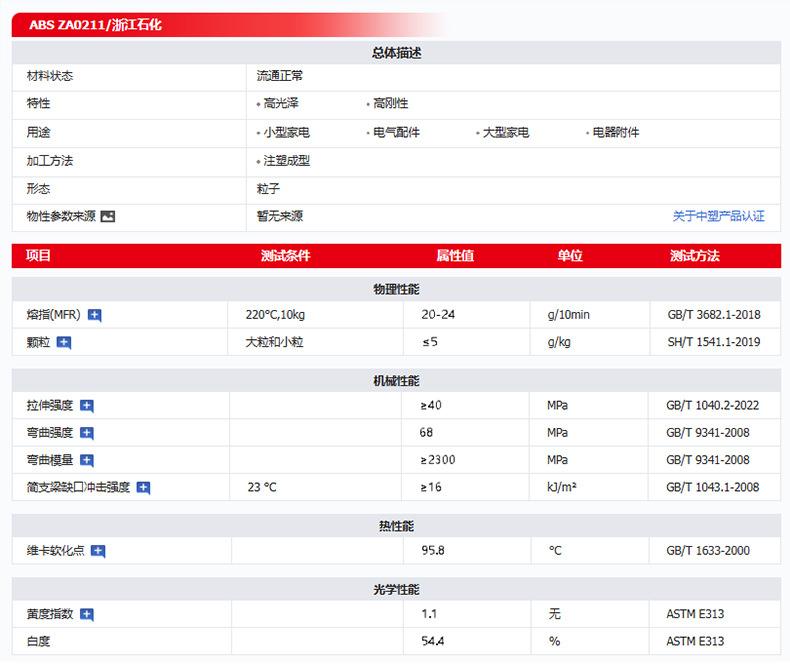Click the plus icon next to 熔指(MFR)
The image size is (790, 664).
[95, 315]
